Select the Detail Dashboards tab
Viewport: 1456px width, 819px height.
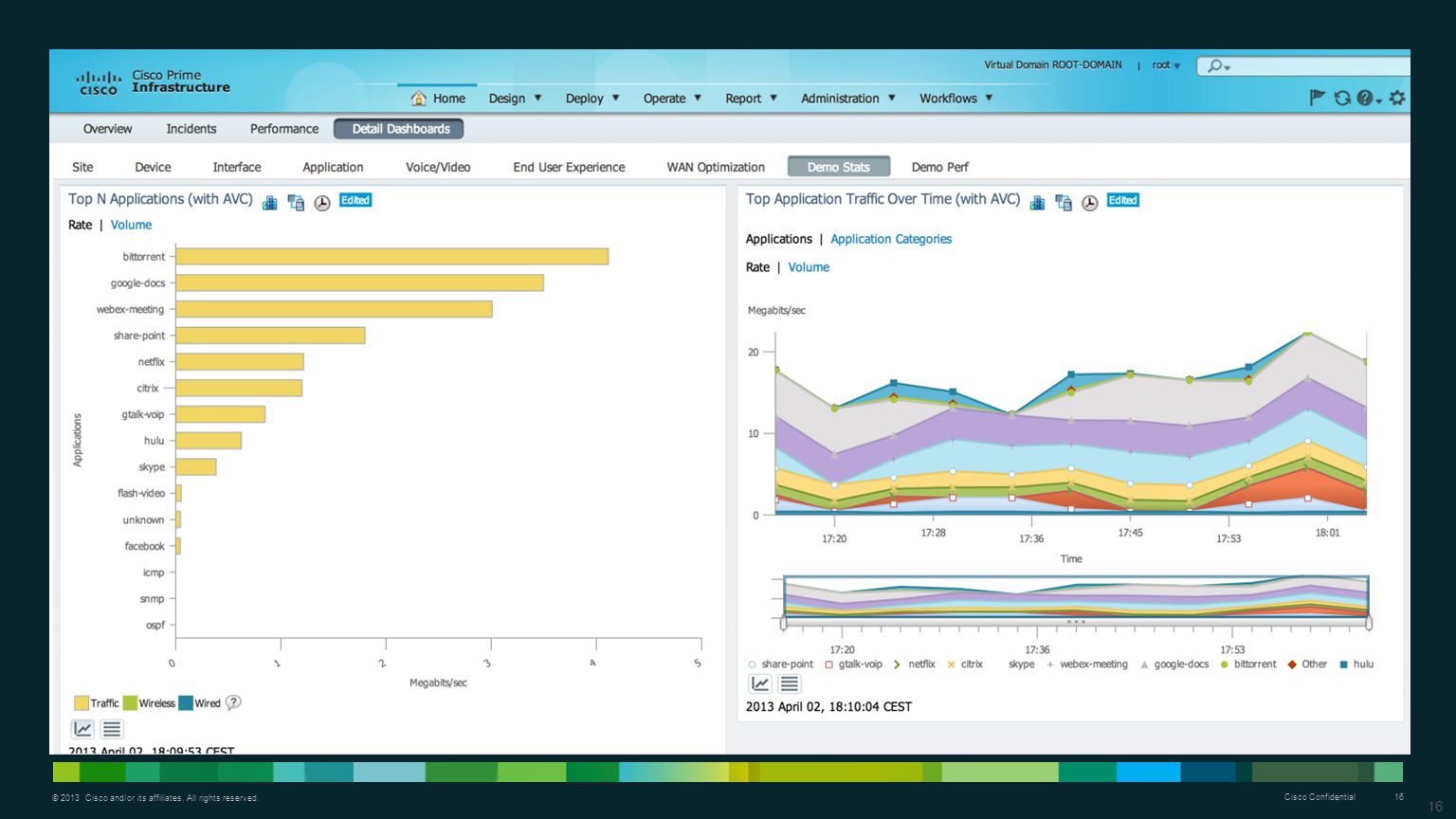(399, 129)
